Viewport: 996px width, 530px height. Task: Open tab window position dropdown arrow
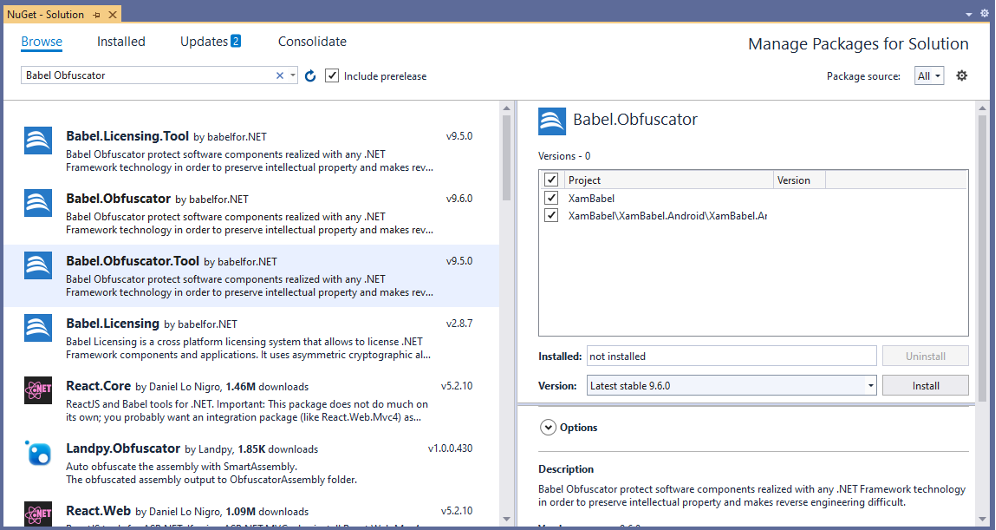pos(969,14)
